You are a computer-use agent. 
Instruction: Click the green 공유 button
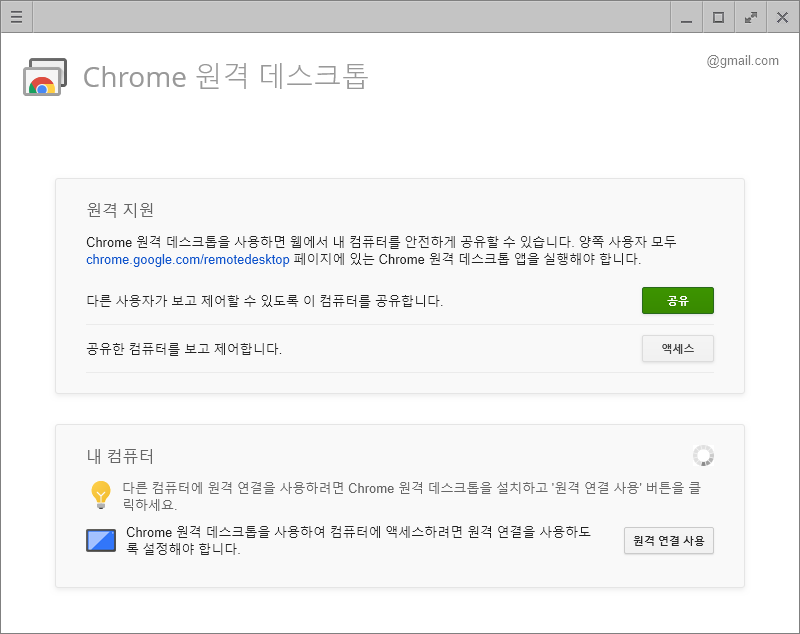678,300
